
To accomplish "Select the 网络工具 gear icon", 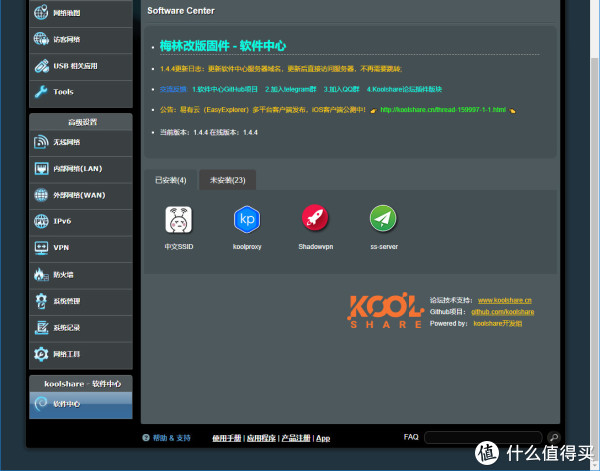I will (41, 354).
